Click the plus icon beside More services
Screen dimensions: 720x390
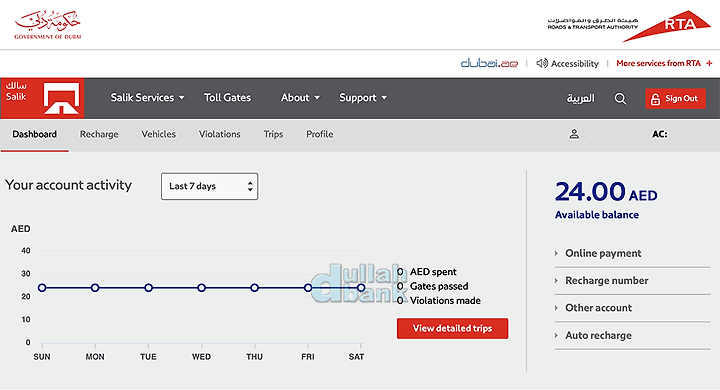point(709,63)
